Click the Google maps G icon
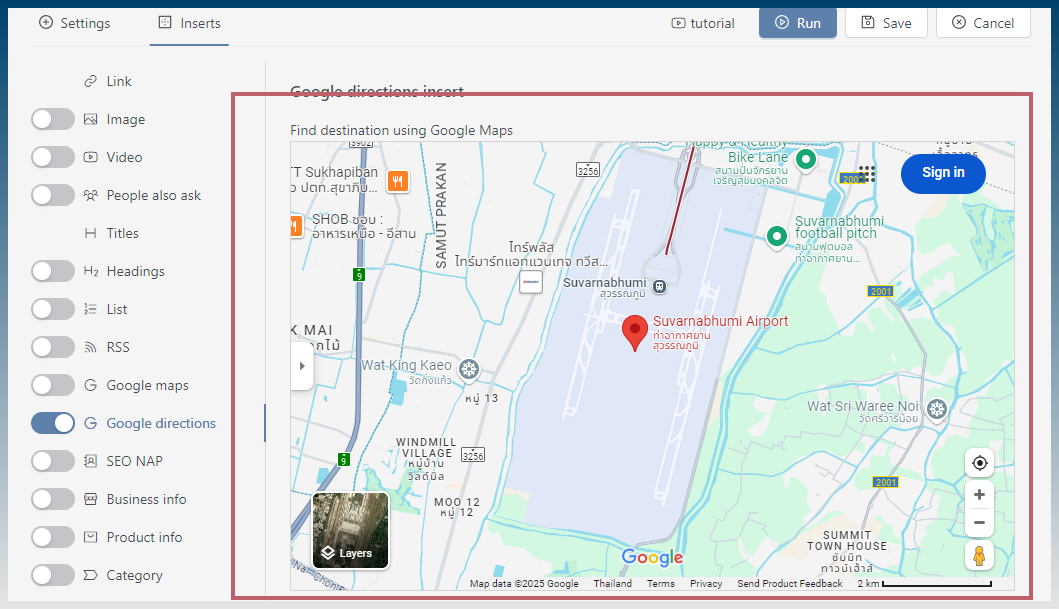 (91, 386)
